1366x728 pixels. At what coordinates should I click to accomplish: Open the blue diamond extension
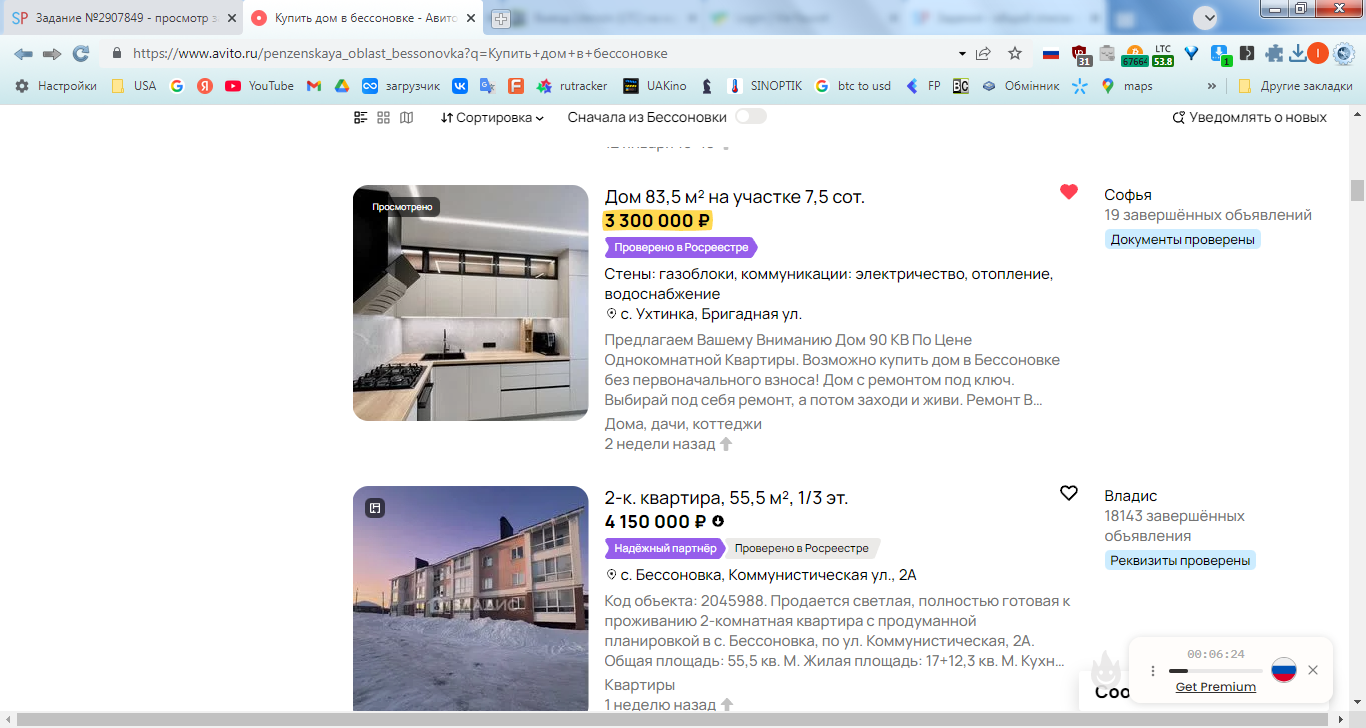[1191, 54]
